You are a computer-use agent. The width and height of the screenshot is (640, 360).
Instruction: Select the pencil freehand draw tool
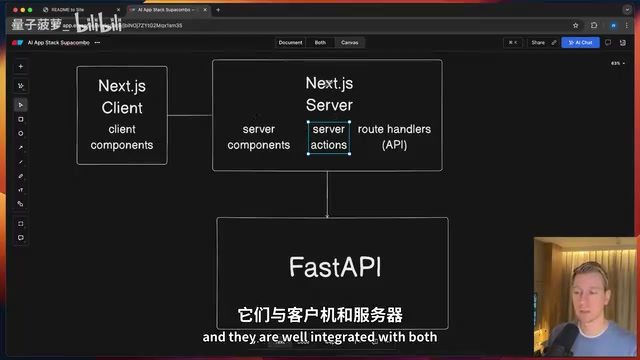click(x=21, y=176)
